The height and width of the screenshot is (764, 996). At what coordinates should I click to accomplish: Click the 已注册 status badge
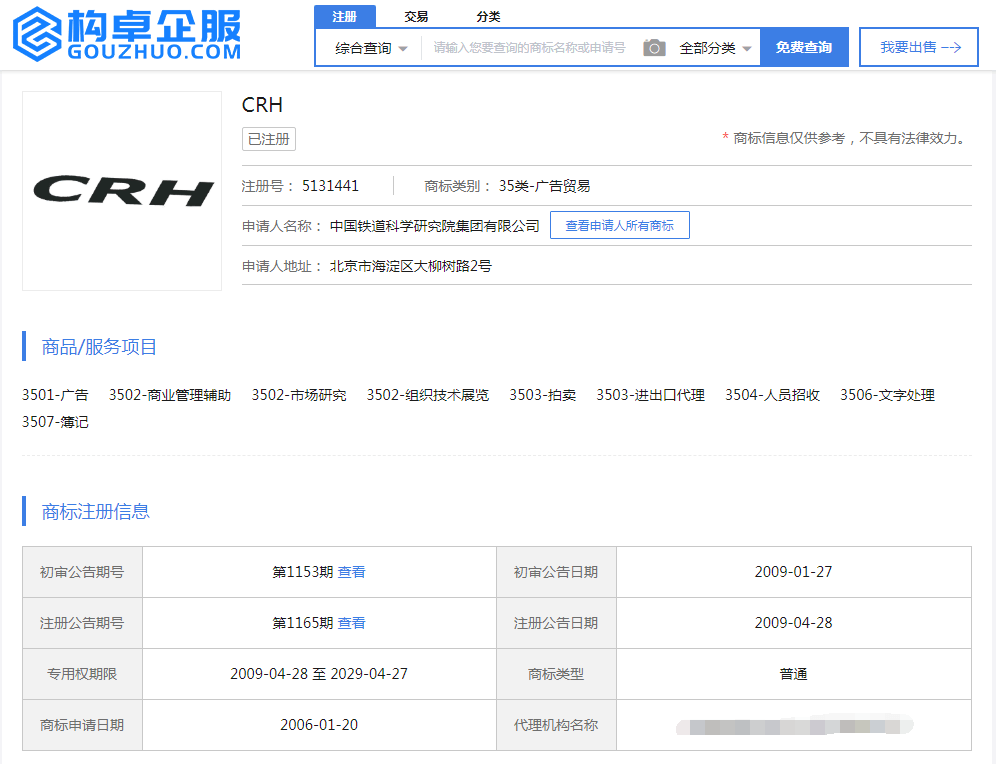[x=269, y=139]
